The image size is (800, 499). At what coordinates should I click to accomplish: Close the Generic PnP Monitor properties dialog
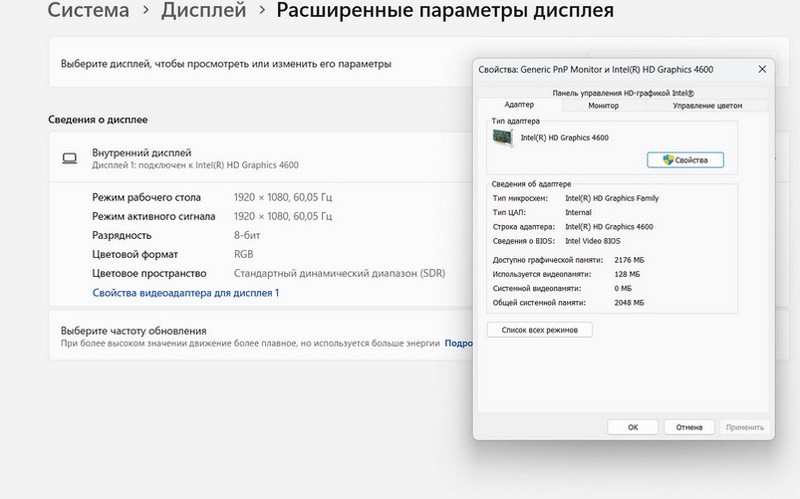[x=762, y=69]
